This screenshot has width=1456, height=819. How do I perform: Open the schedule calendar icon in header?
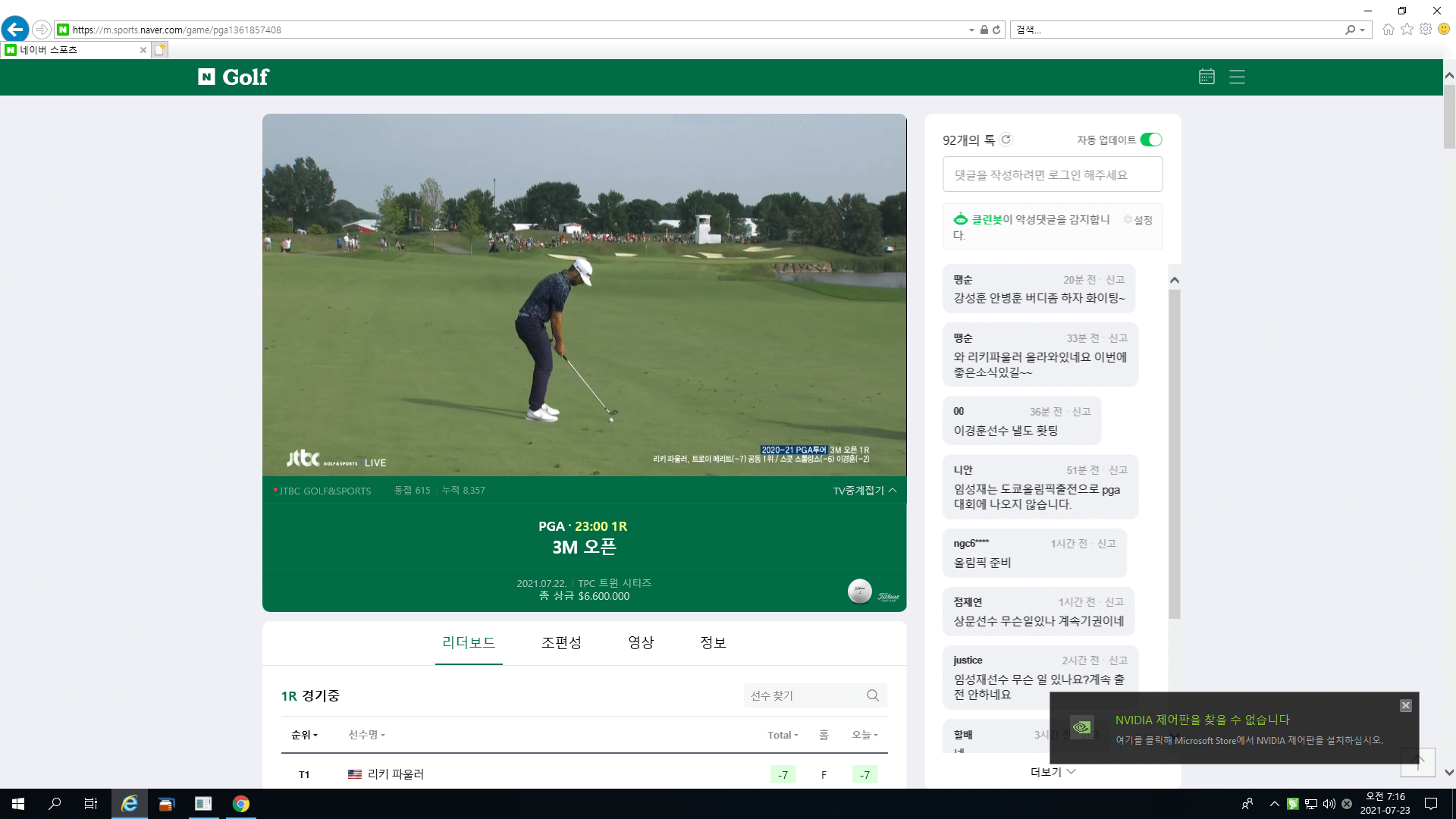(x=1207, y=77)
